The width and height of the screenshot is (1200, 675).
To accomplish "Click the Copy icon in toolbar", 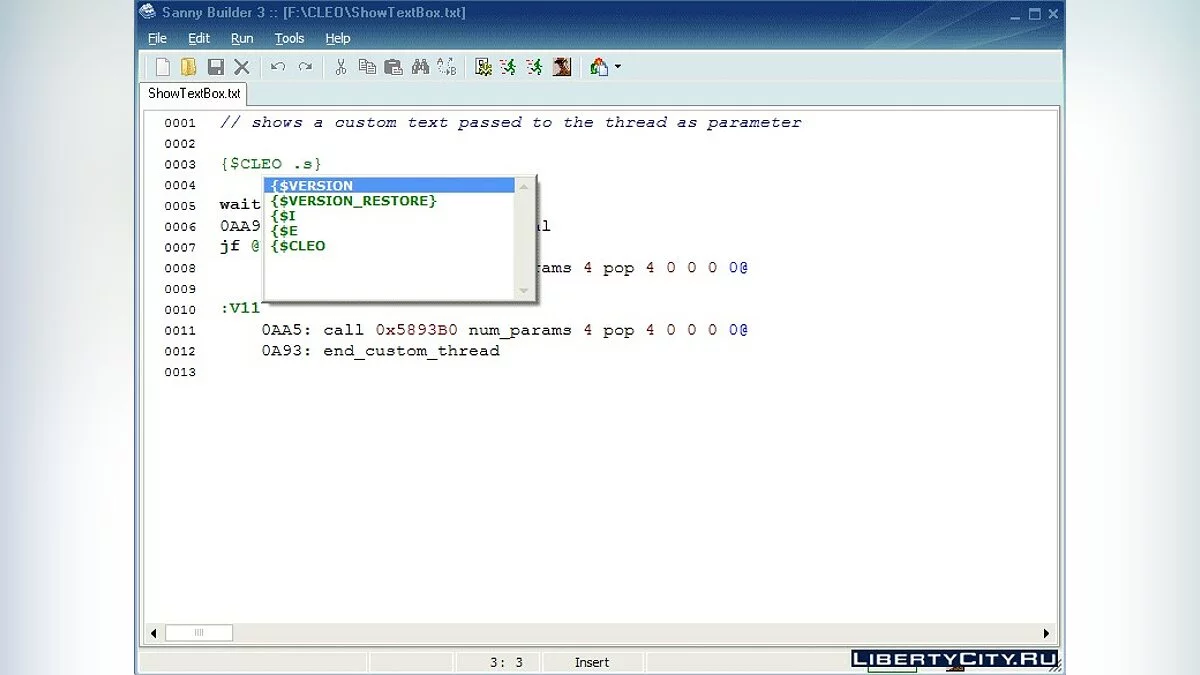I will [x=367, y=67].
